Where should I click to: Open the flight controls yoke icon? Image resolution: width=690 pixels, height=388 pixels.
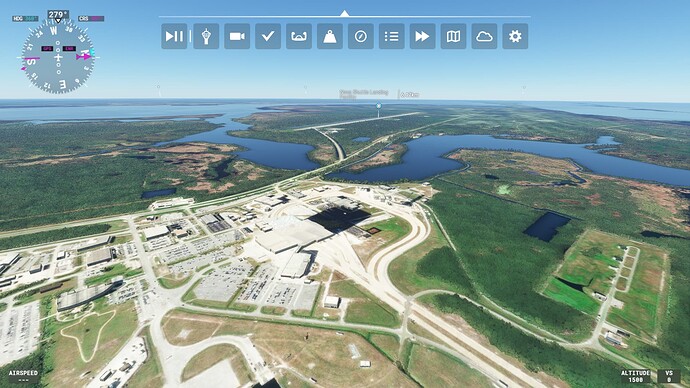299,36
